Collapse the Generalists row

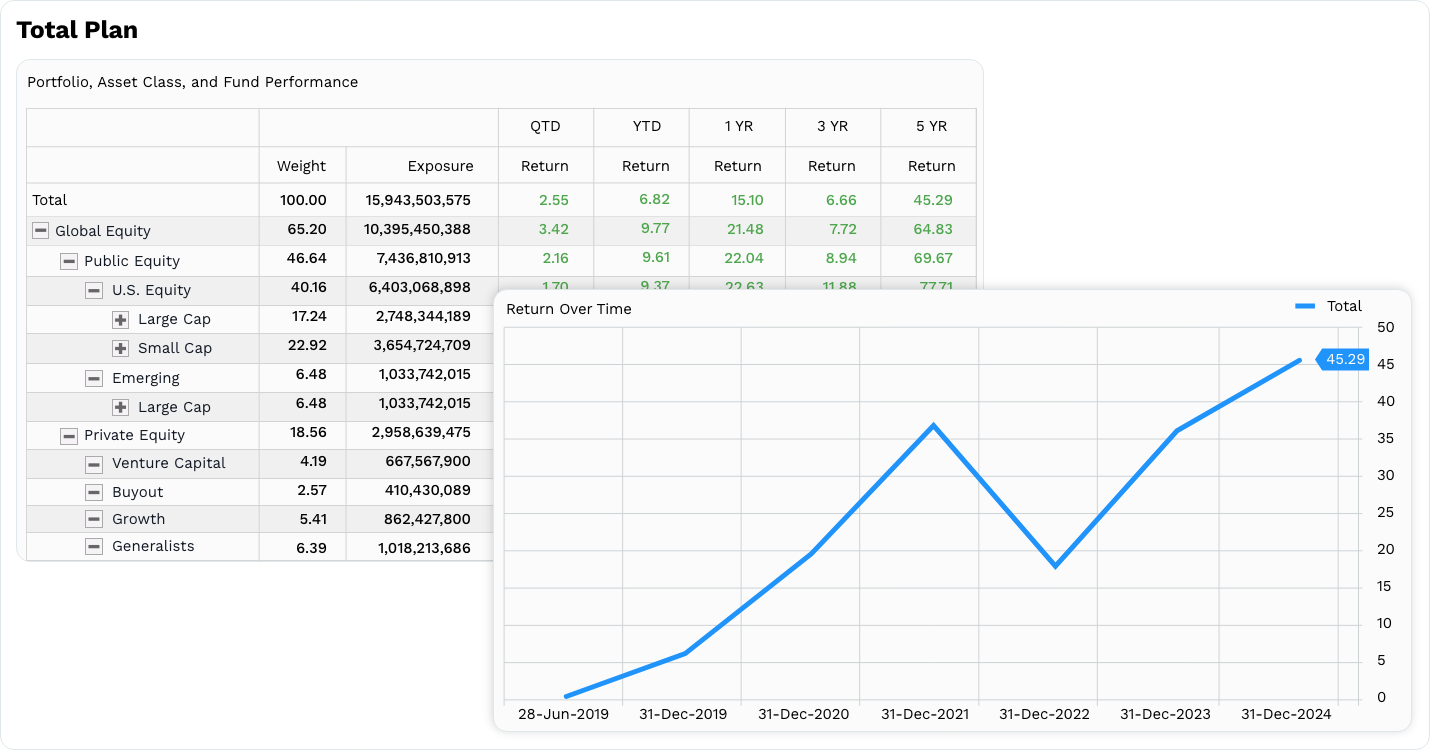click(93, 546)
